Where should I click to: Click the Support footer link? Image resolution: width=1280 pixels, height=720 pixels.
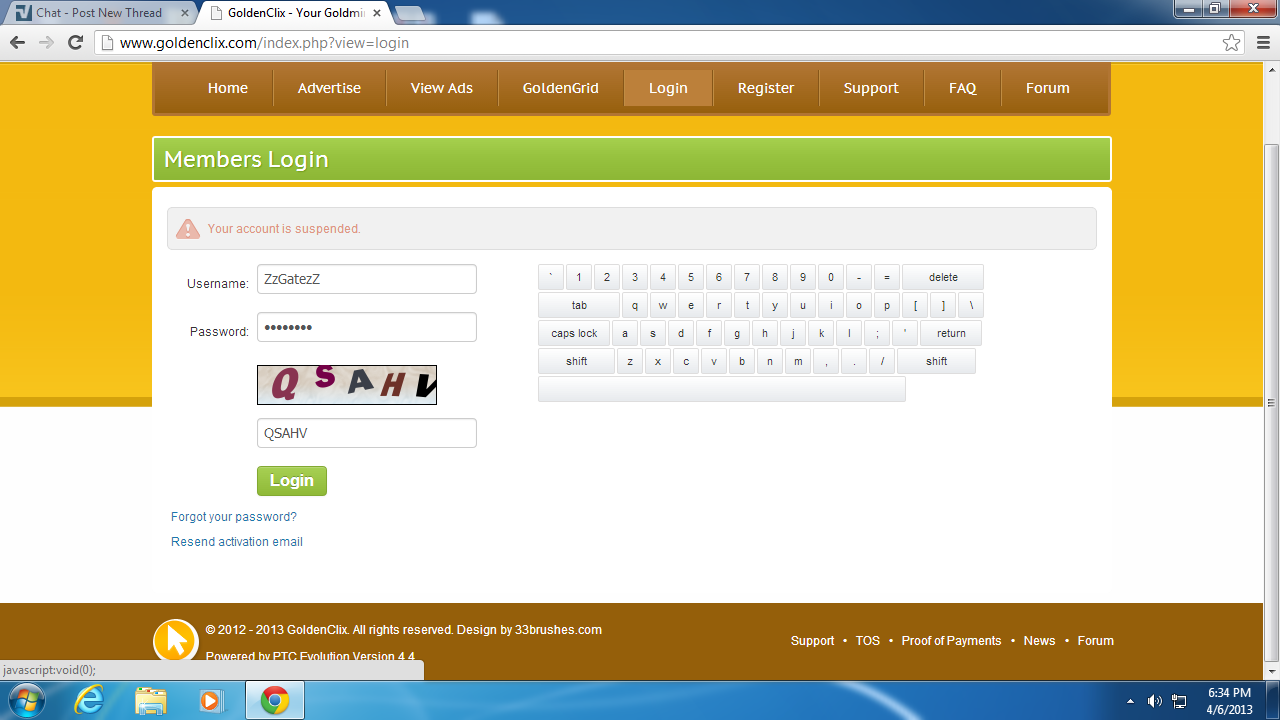[x=812, y=641]
